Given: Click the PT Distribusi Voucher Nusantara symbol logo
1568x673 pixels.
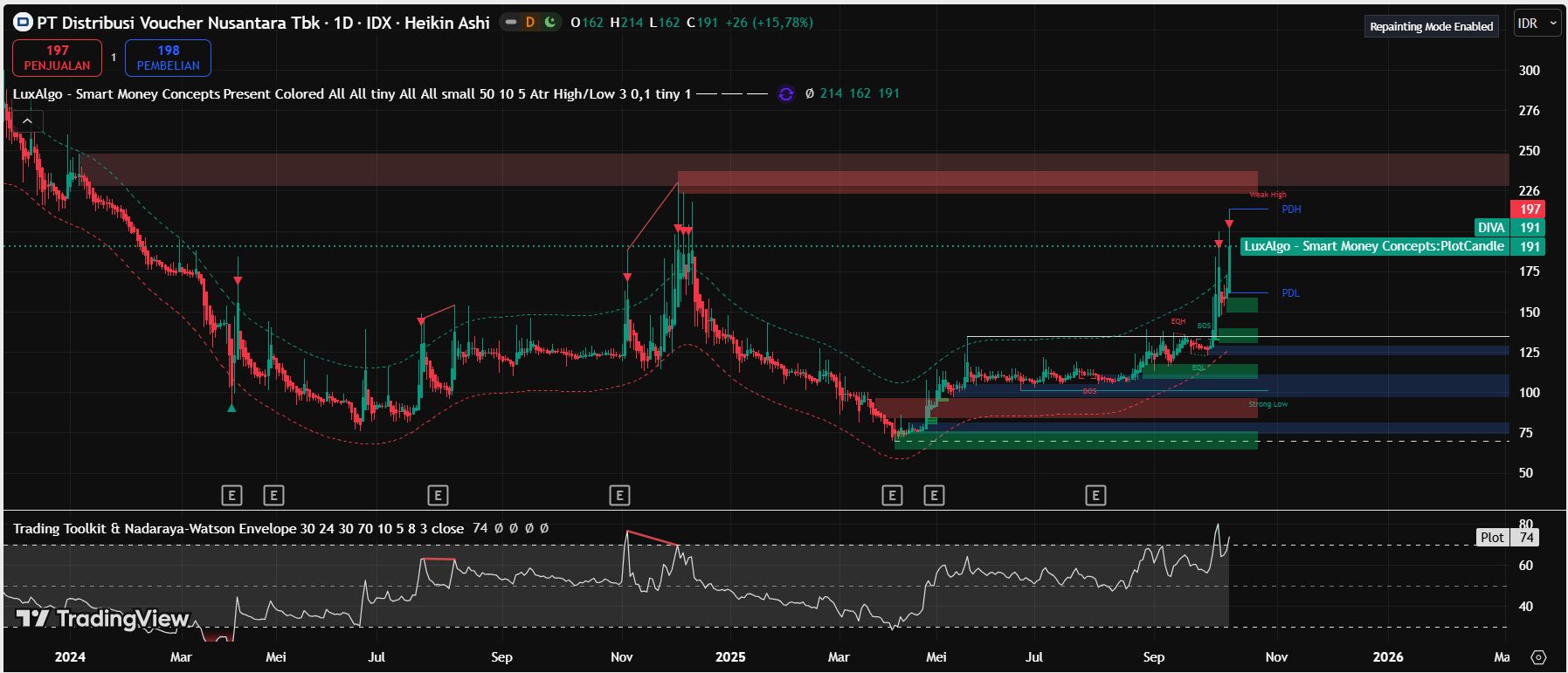Looking at the screenshot, I should (23, 23).
